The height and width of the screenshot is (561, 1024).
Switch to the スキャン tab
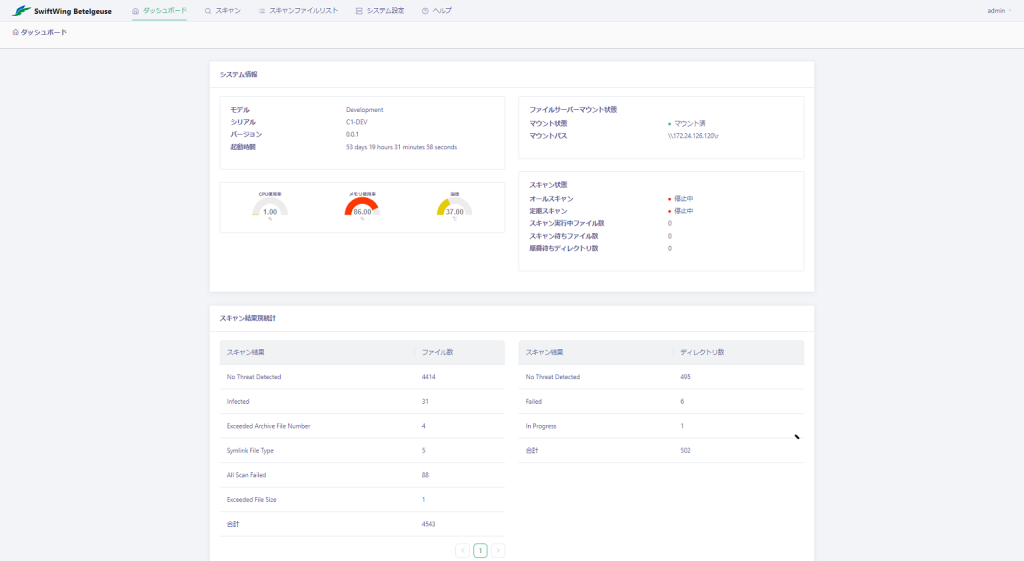tap(223, 10)
